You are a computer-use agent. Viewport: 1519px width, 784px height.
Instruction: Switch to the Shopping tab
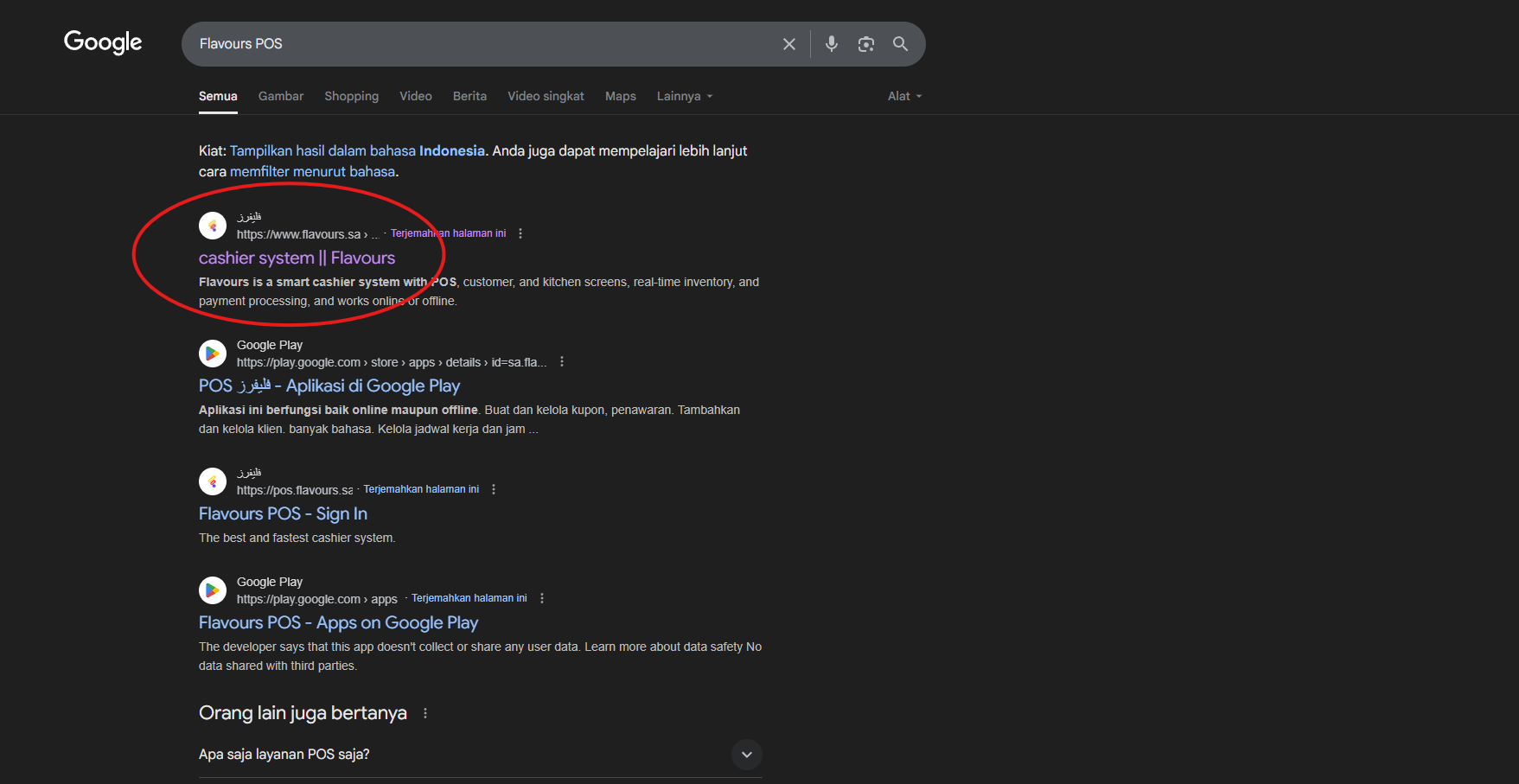coord(352,96)
